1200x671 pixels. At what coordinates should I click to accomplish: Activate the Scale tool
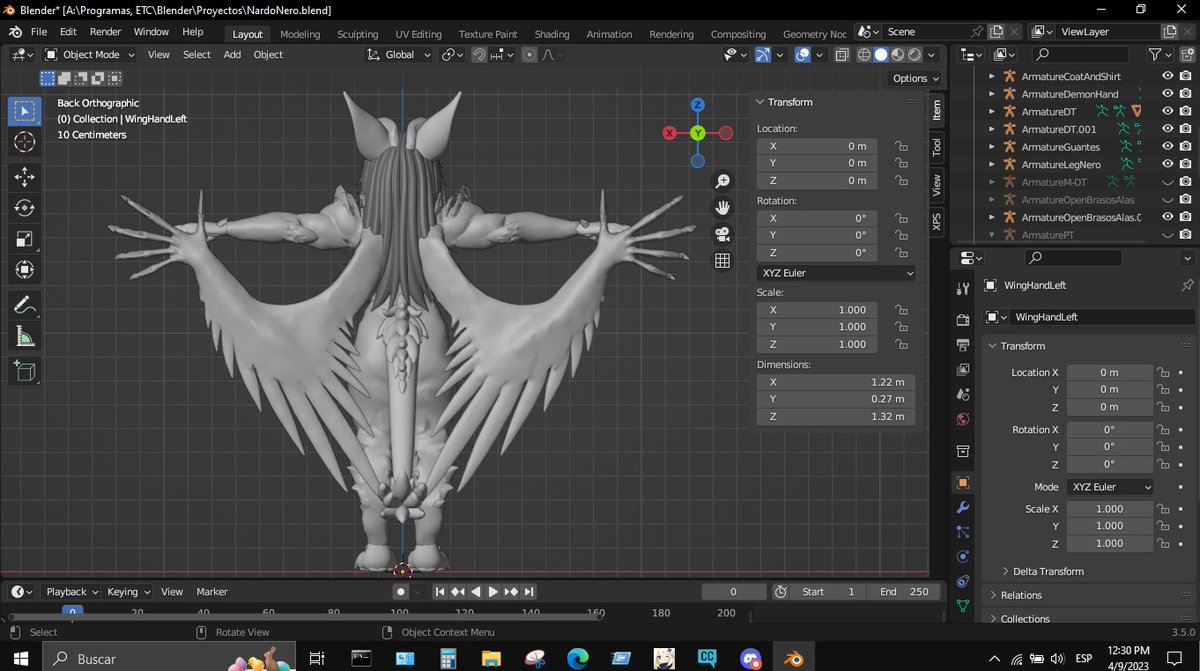coord(25,239)
